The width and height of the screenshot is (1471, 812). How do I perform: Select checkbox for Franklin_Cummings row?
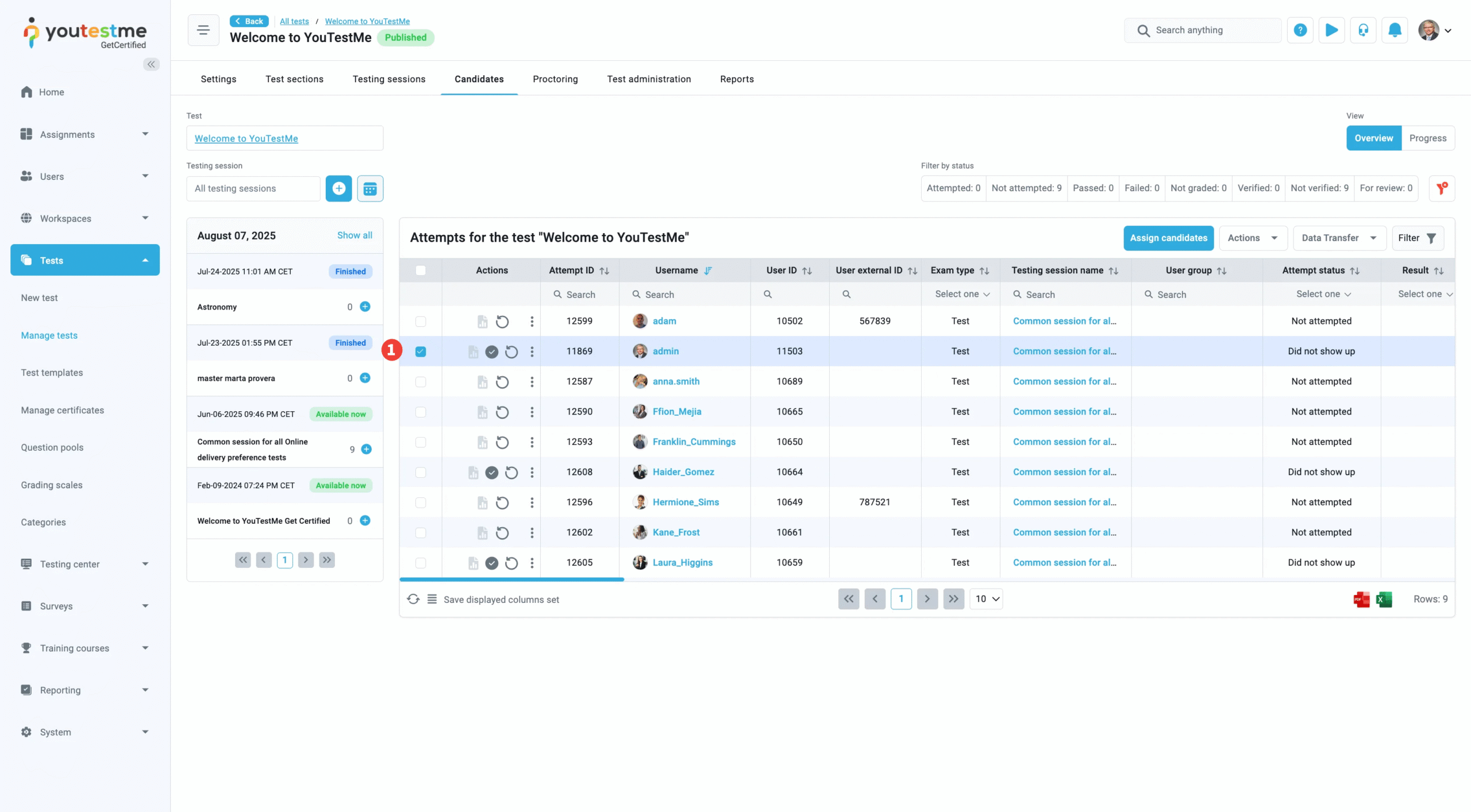coord(421,442)
